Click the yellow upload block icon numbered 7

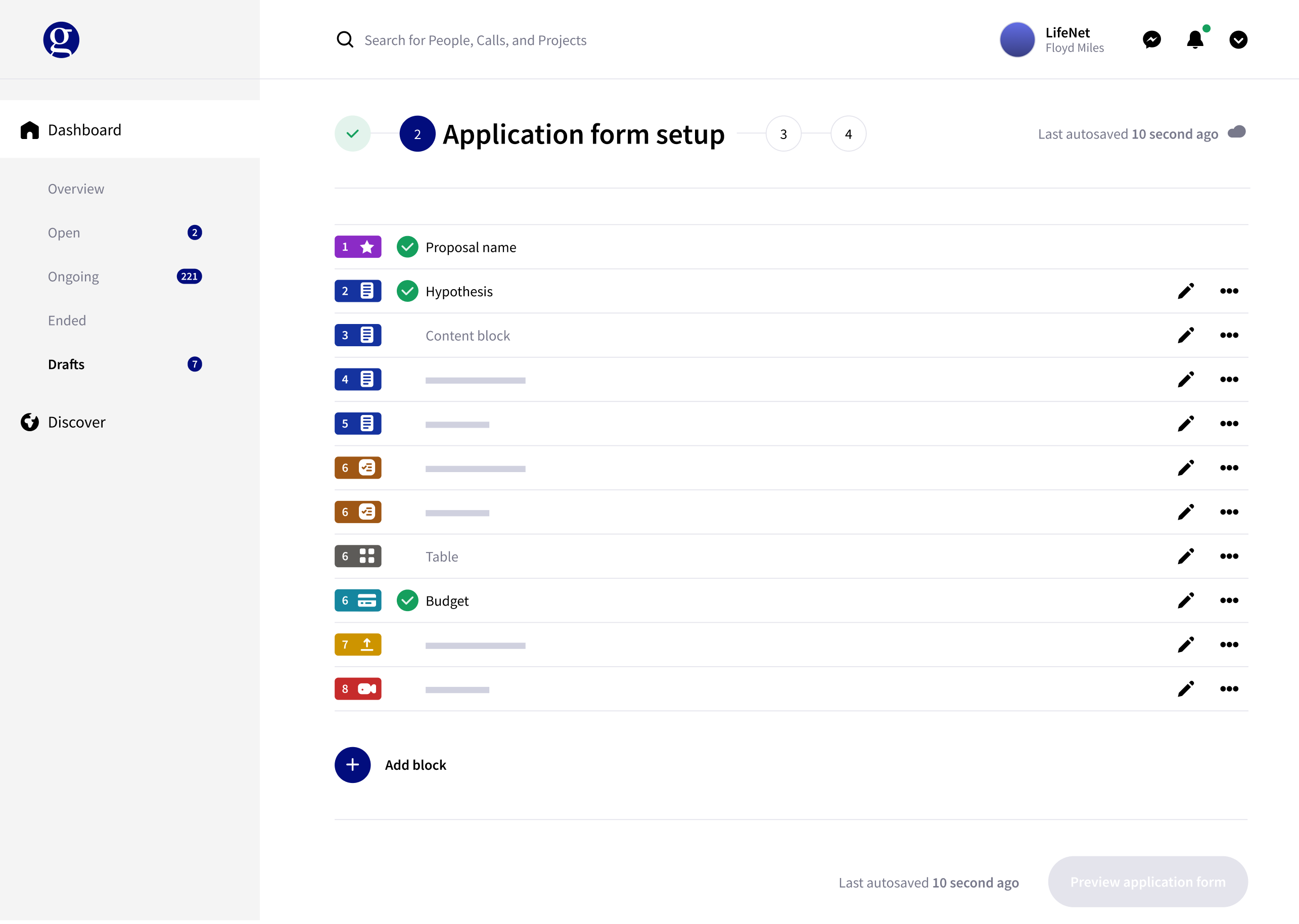[358, 644]
